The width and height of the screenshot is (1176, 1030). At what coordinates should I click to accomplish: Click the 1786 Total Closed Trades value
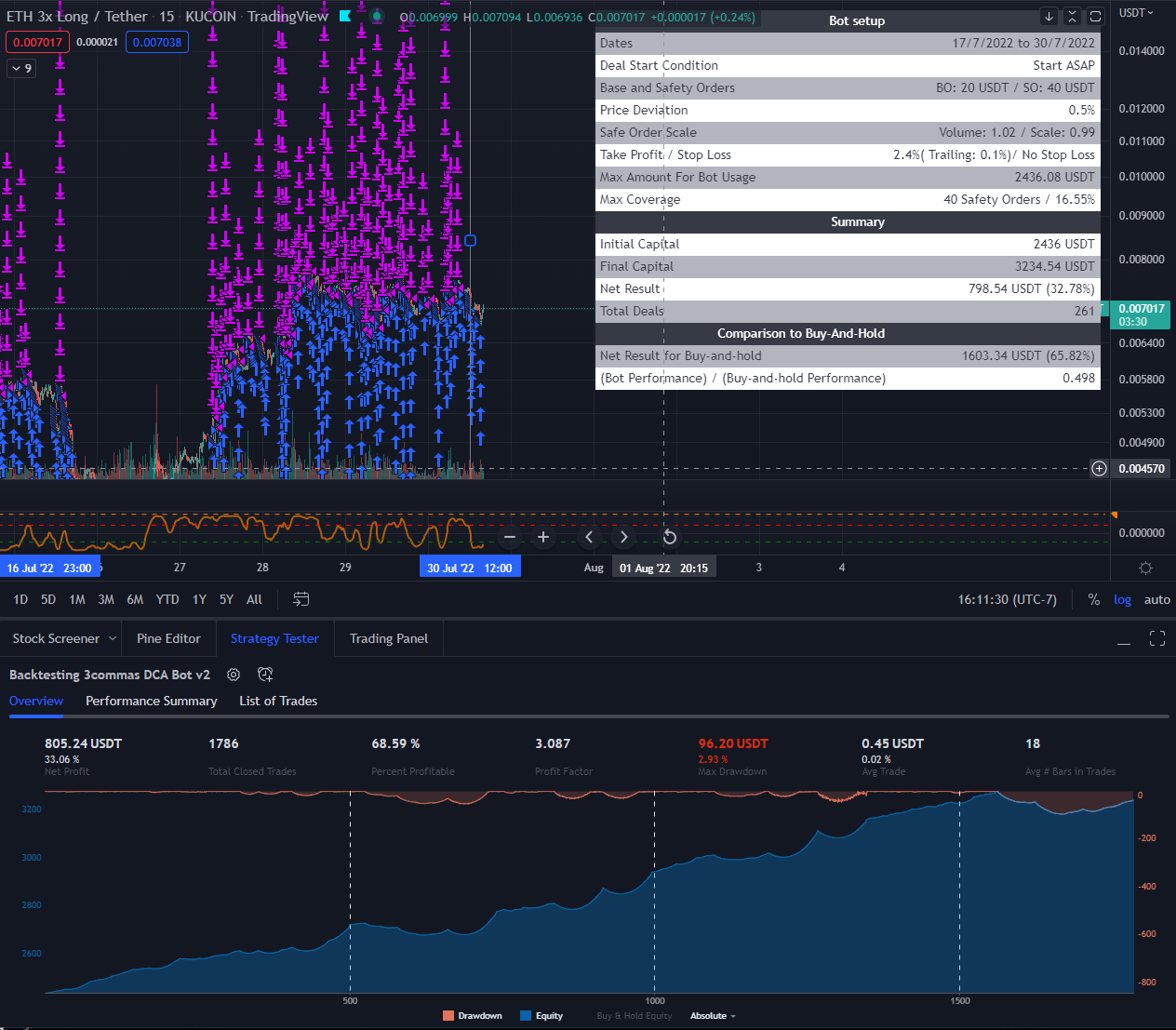pyautogui.click(x=223, y=743)
